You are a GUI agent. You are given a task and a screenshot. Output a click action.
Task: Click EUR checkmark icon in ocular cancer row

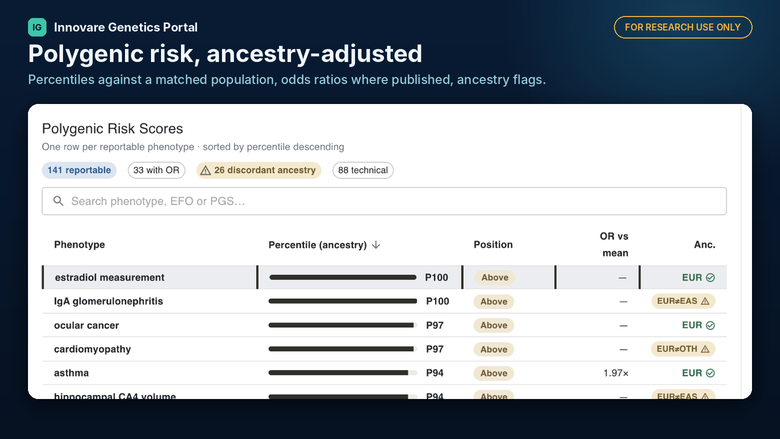coord(710,325)
